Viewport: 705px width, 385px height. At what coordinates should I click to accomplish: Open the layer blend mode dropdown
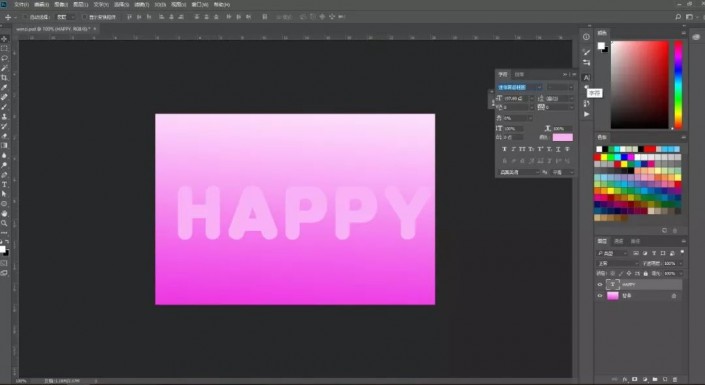(x=617, y=263)
